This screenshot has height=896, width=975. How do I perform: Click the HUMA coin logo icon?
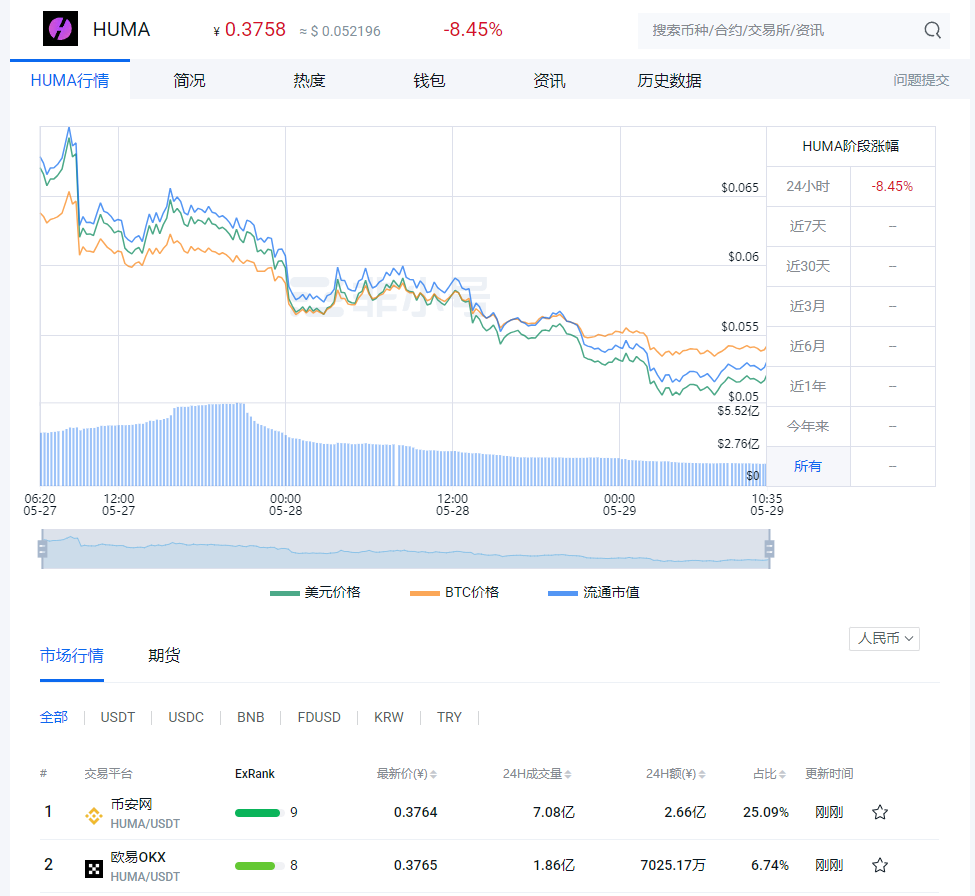60,29
